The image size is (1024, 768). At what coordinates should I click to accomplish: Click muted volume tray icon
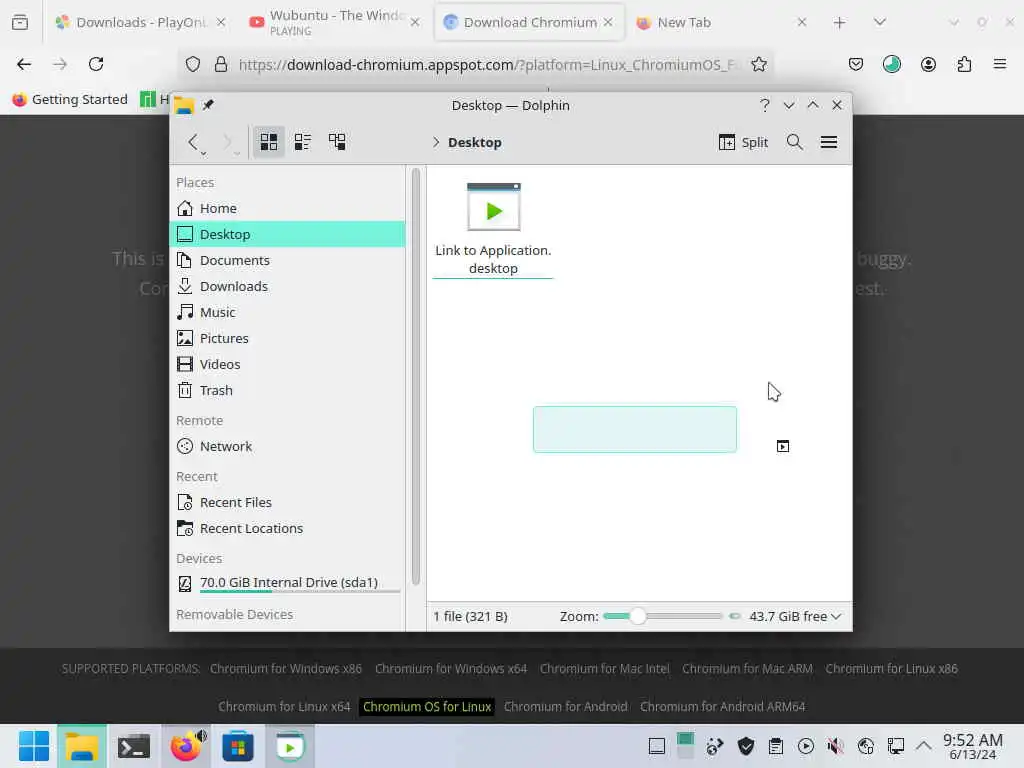point(835,746)
